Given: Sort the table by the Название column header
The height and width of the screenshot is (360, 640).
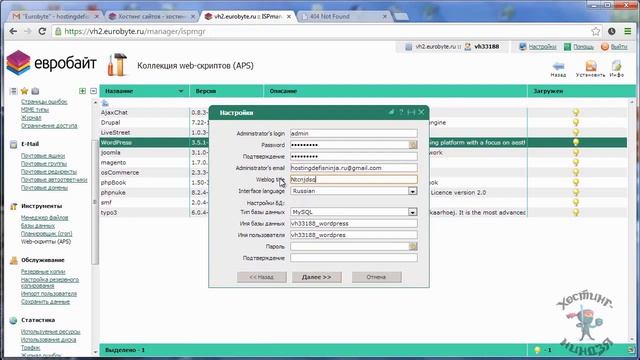Looking at the screenshot, I should pyautogui.click(x=144, y=91).
